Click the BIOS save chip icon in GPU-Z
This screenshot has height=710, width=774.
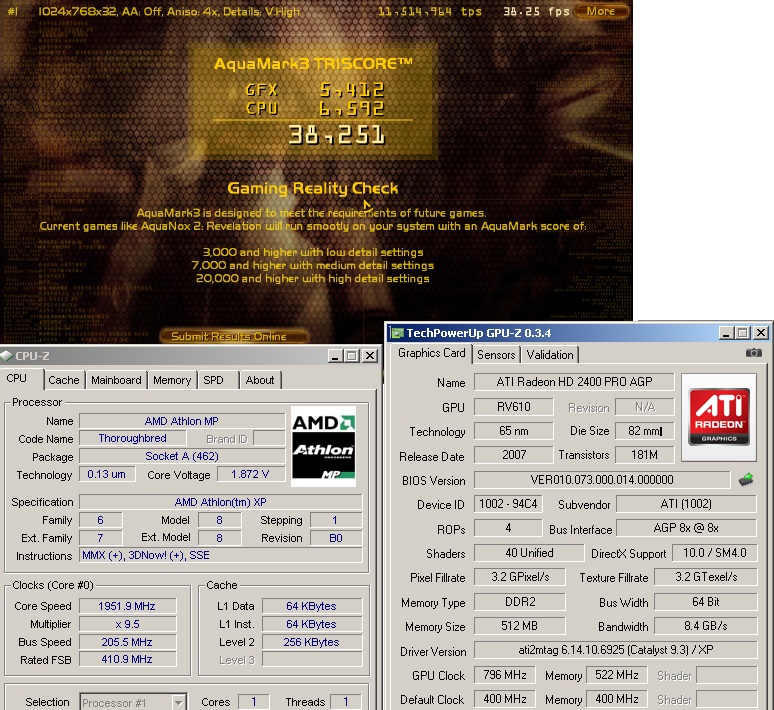point(746,479)
